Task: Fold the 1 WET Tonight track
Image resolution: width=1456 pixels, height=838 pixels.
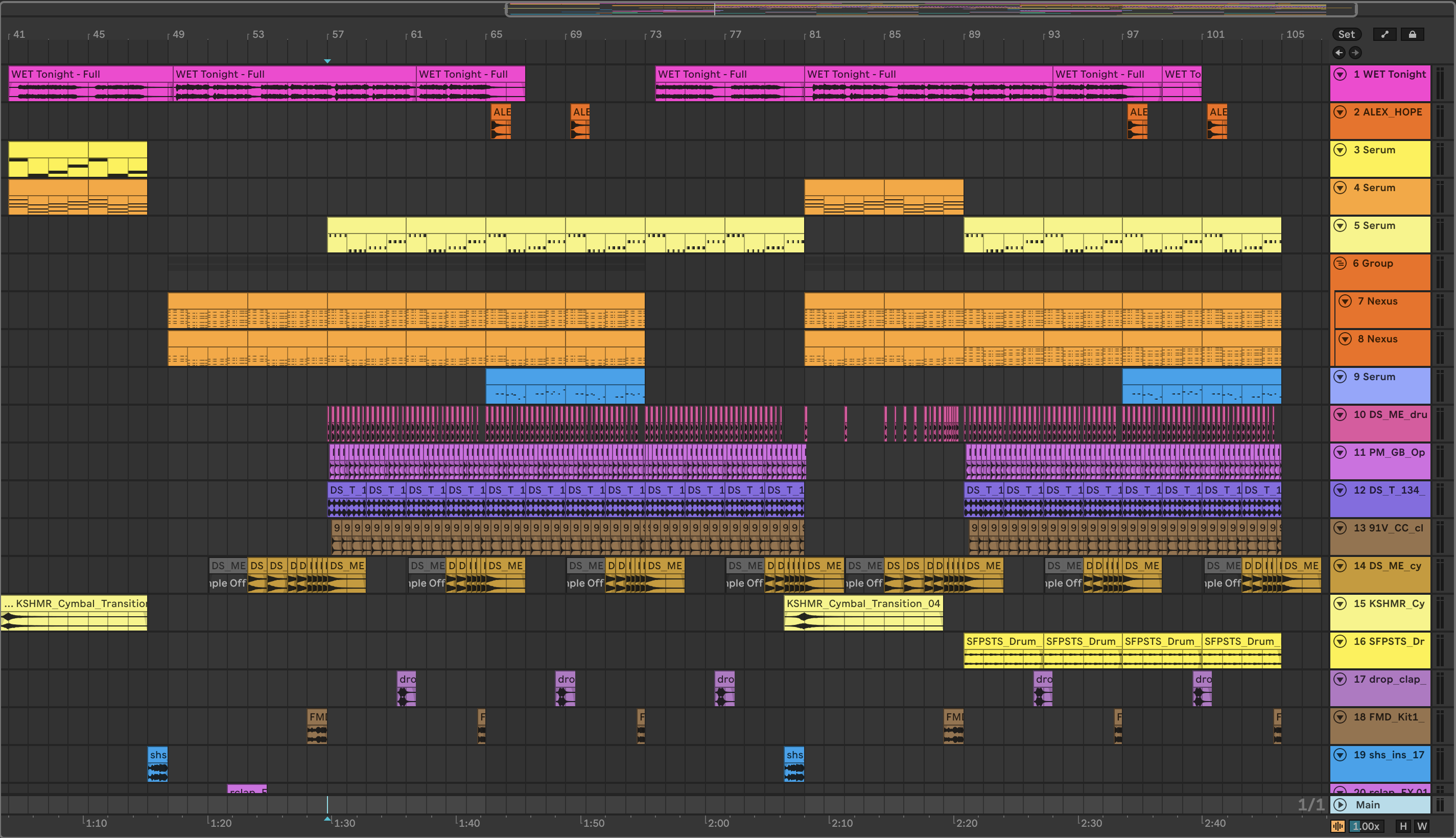Action: click(x=1340, y=74)
